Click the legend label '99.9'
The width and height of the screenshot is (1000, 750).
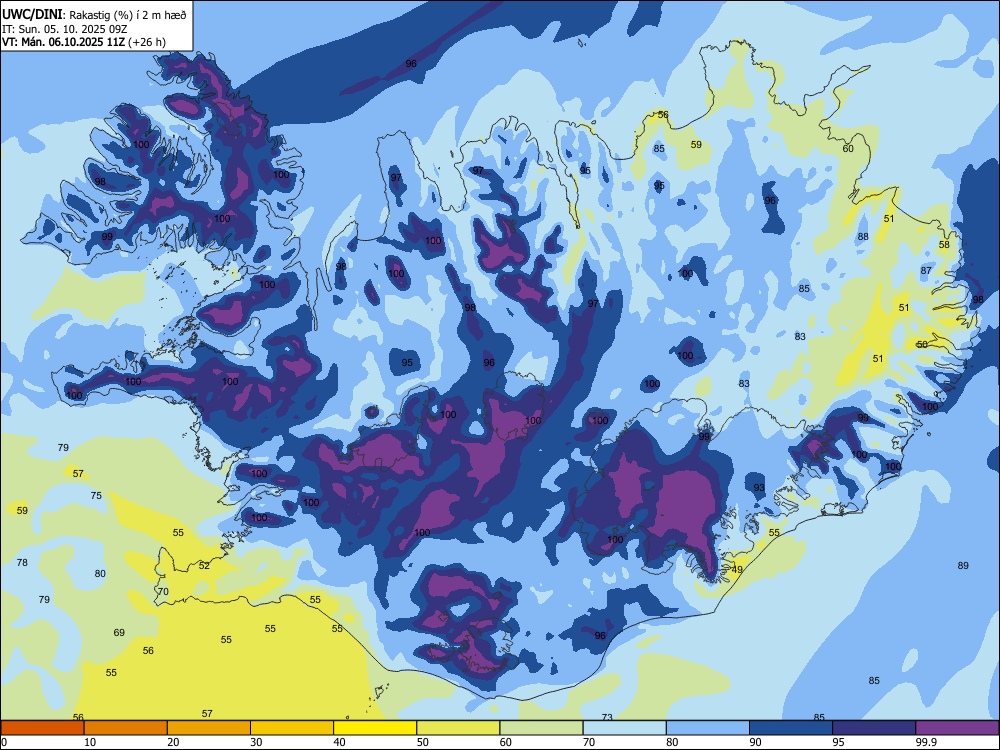(925, 742)
